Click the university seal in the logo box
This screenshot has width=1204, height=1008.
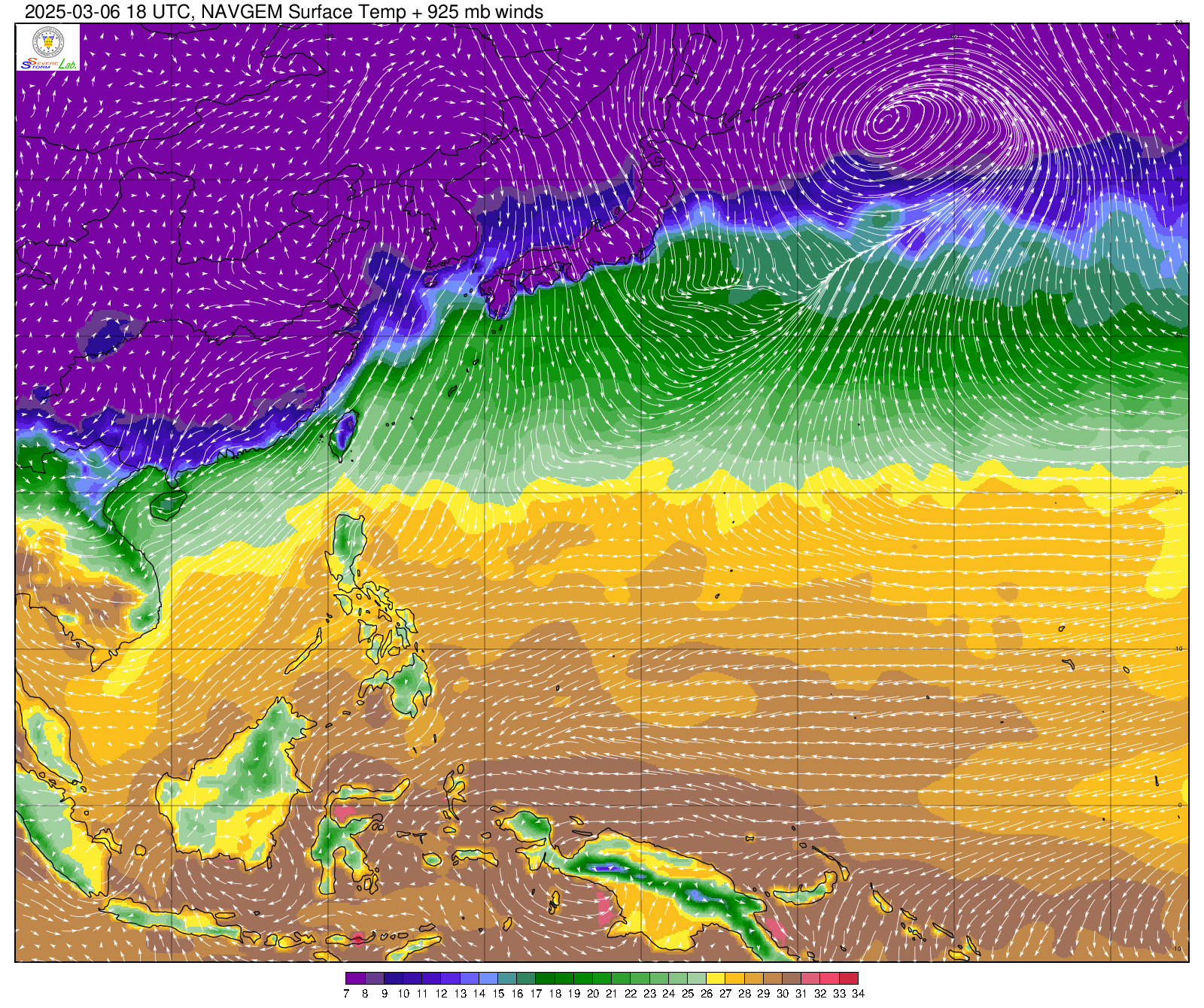[x=48, y=42]
